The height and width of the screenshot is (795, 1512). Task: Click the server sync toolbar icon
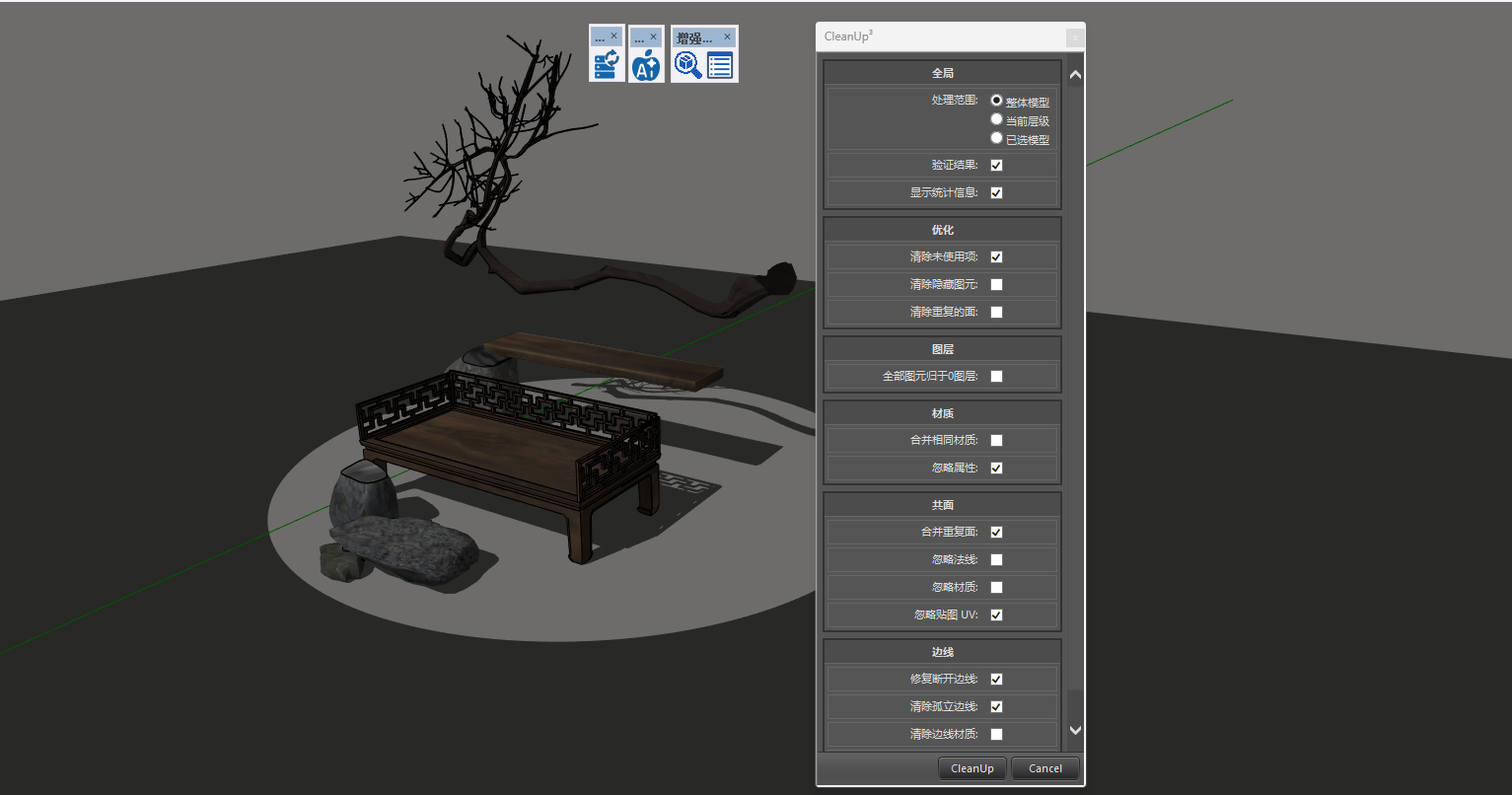click(606, 66)
